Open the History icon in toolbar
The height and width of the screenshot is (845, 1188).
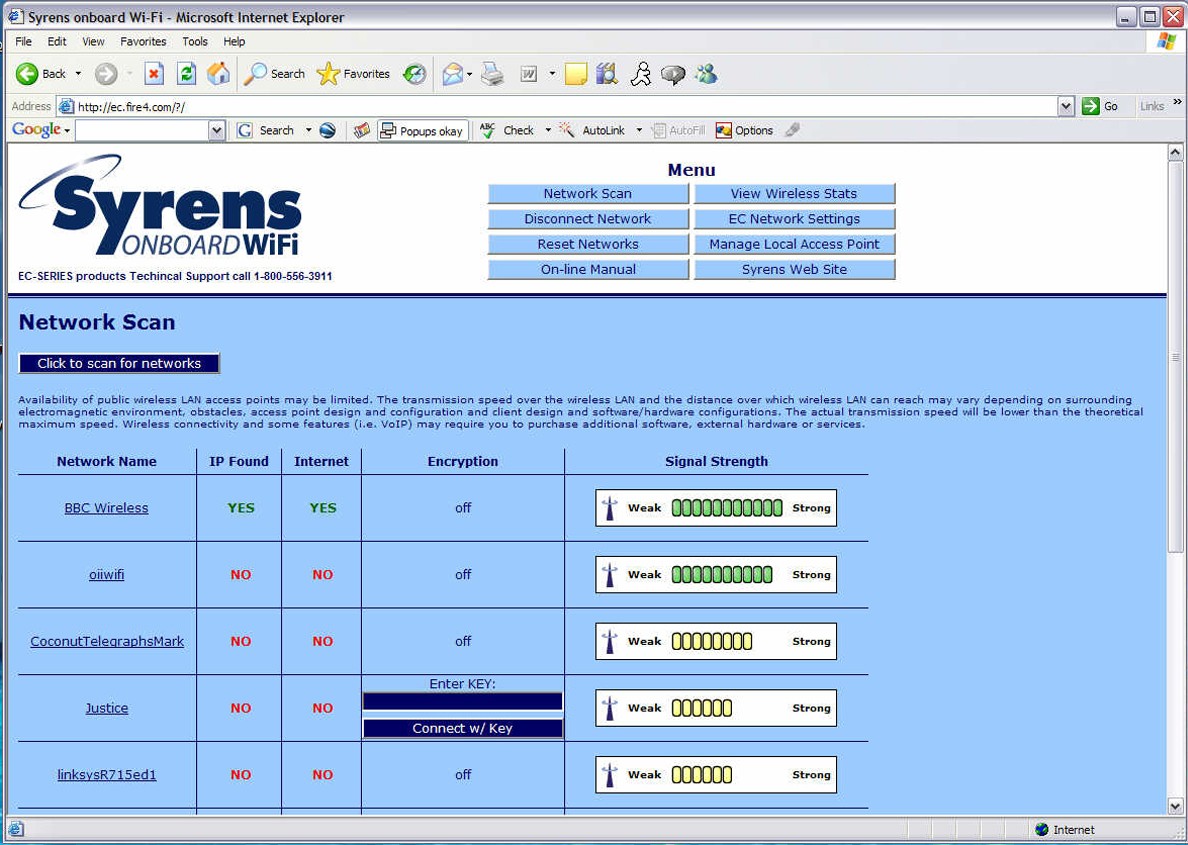[x=414, y=74]
